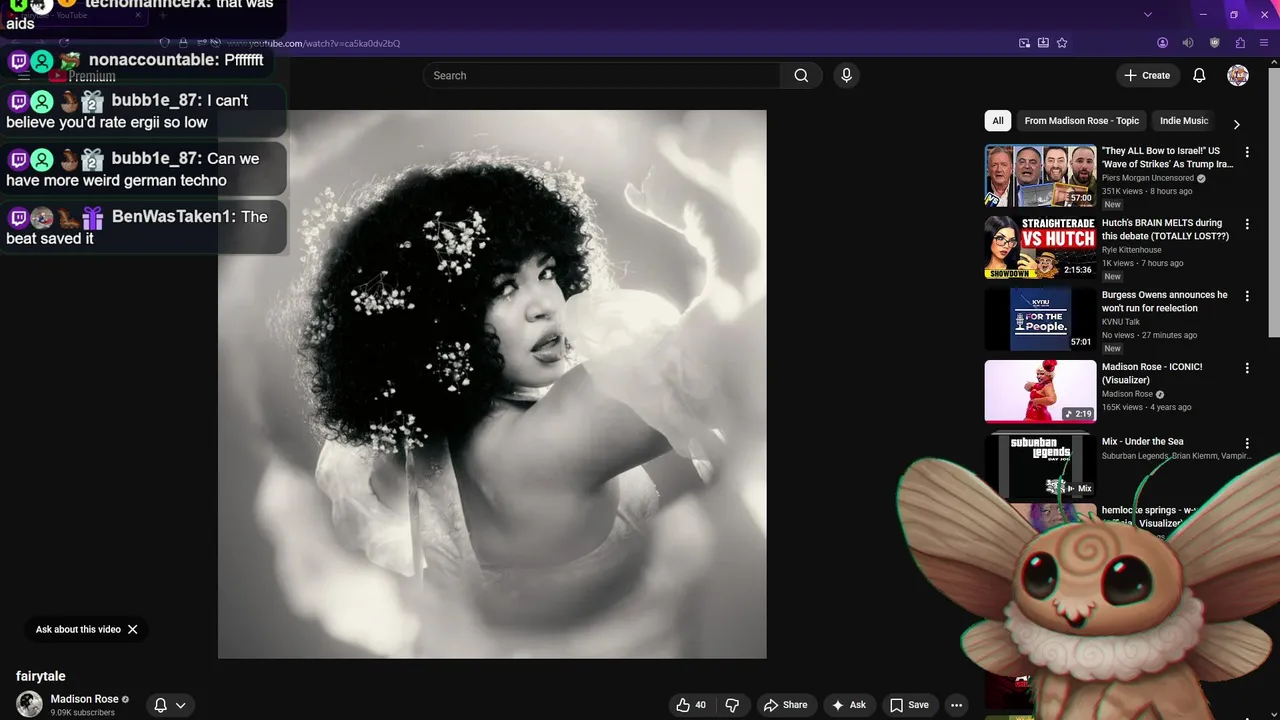This screenshot has height=720, width=1280.
Task: Activate voice search microphone
Action: [x=846, y=75]
